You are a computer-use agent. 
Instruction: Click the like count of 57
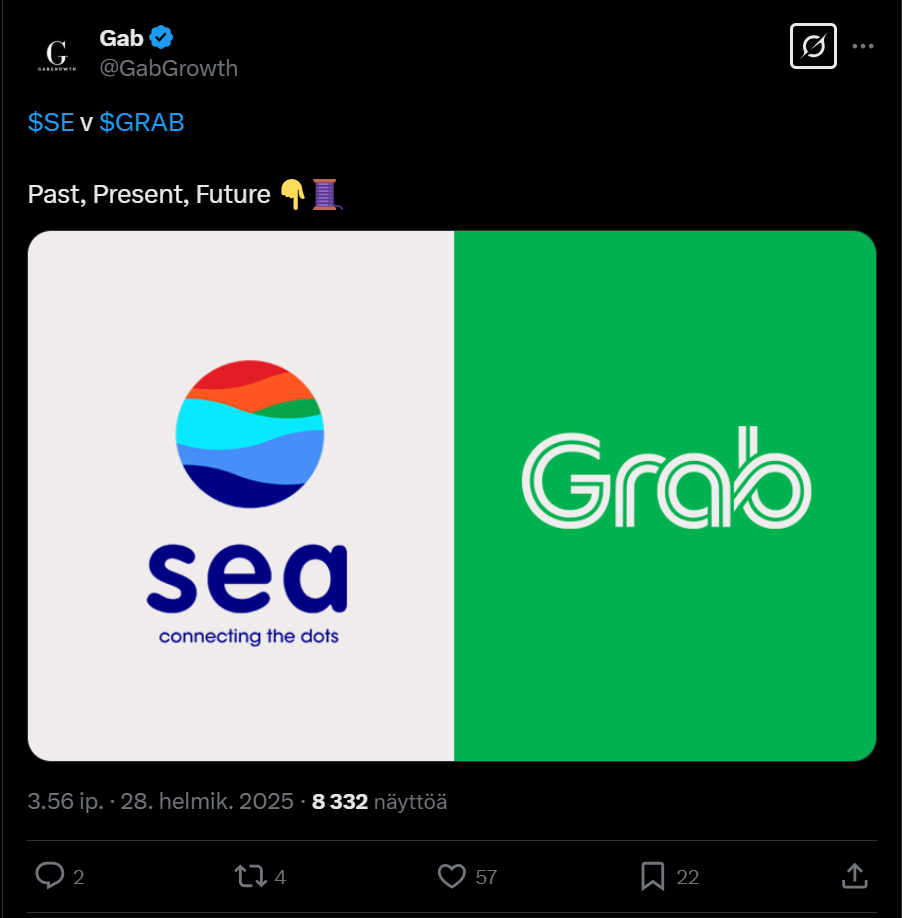coord(486,878)
